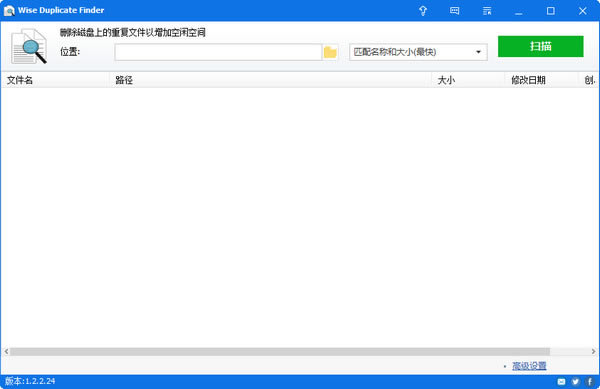Open the Twitter icon in status bar
The height and width of the screenshot is (389, 600).
tap(575, 381)
